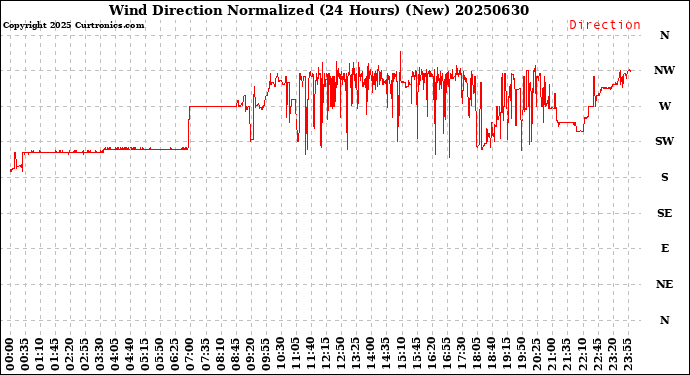
Task: Click the '05:50' time label
Action: (161, 354)
